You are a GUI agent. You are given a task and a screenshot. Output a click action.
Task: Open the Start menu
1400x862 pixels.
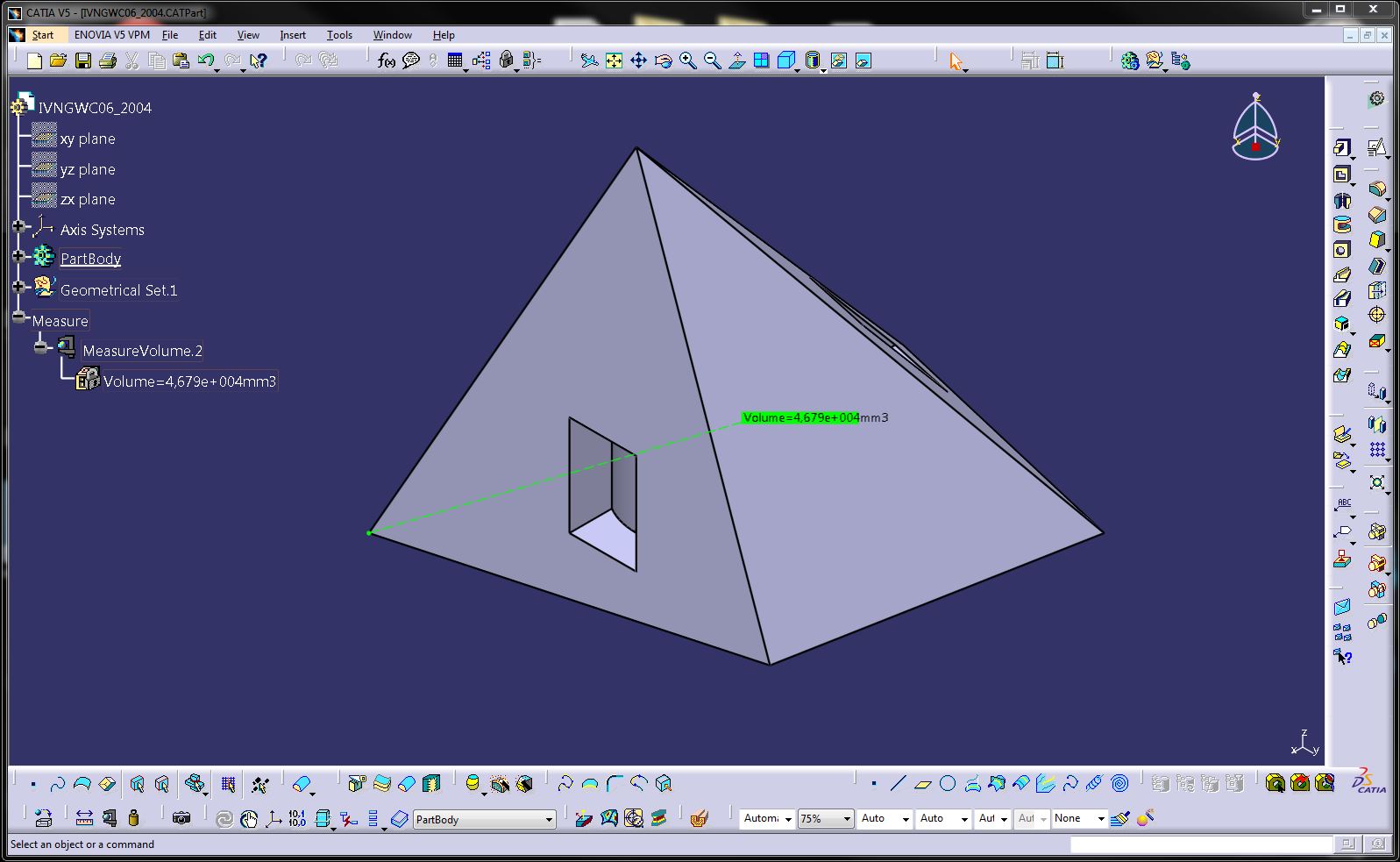(x=42, y=35)
